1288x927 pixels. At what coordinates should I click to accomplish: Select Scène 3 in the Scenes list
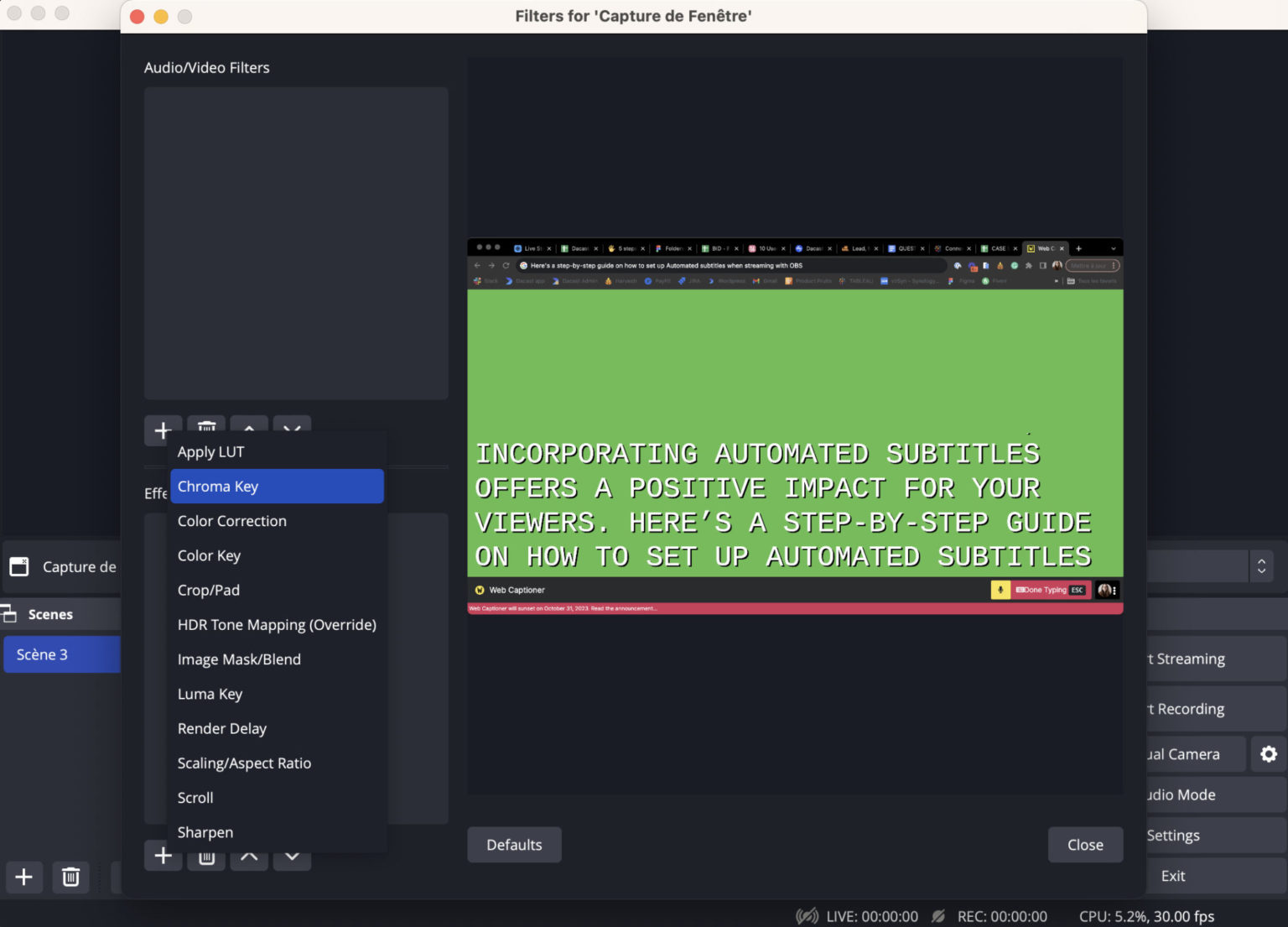pyautogui.click(x=42, y=654)
